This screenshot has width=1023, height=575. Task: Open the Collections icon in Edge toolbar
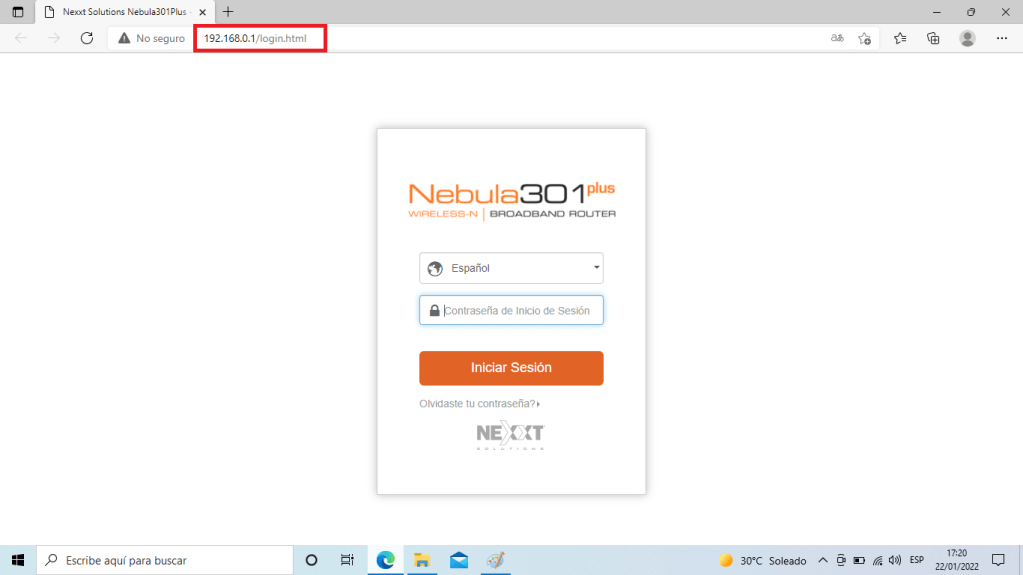coord(933,38)
